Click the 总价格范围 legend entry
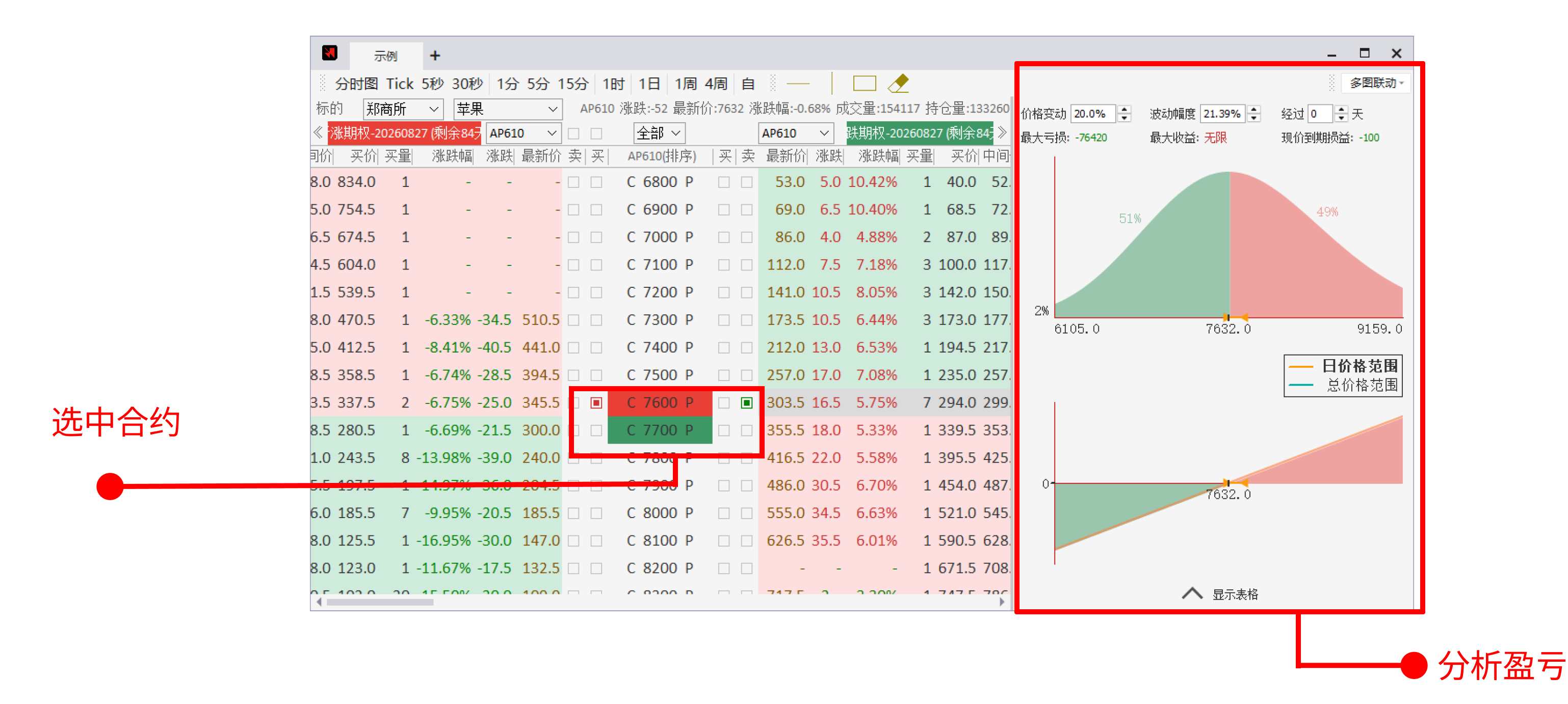Image resolution: width=1568 pixels, height=704 pixels. pos(1343,385)
